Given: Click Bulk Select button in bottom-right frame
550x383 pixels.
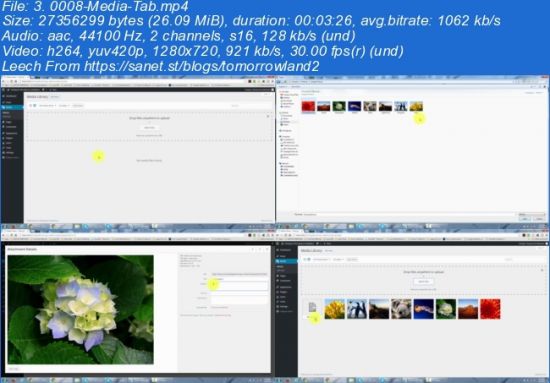Looking at the screenshot, I should (352, 259).
